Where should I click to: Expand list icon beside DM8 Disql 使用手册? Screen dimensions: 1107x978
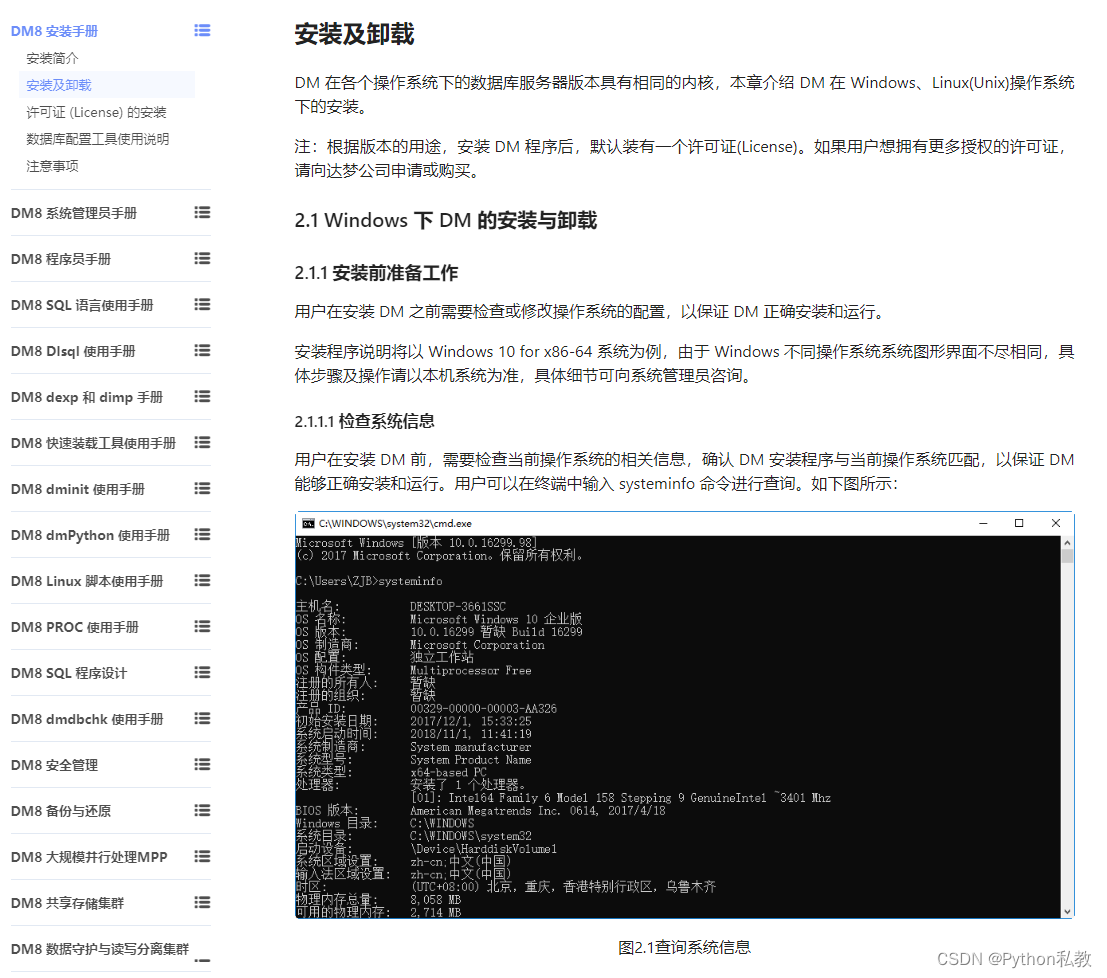click(203, 350)
